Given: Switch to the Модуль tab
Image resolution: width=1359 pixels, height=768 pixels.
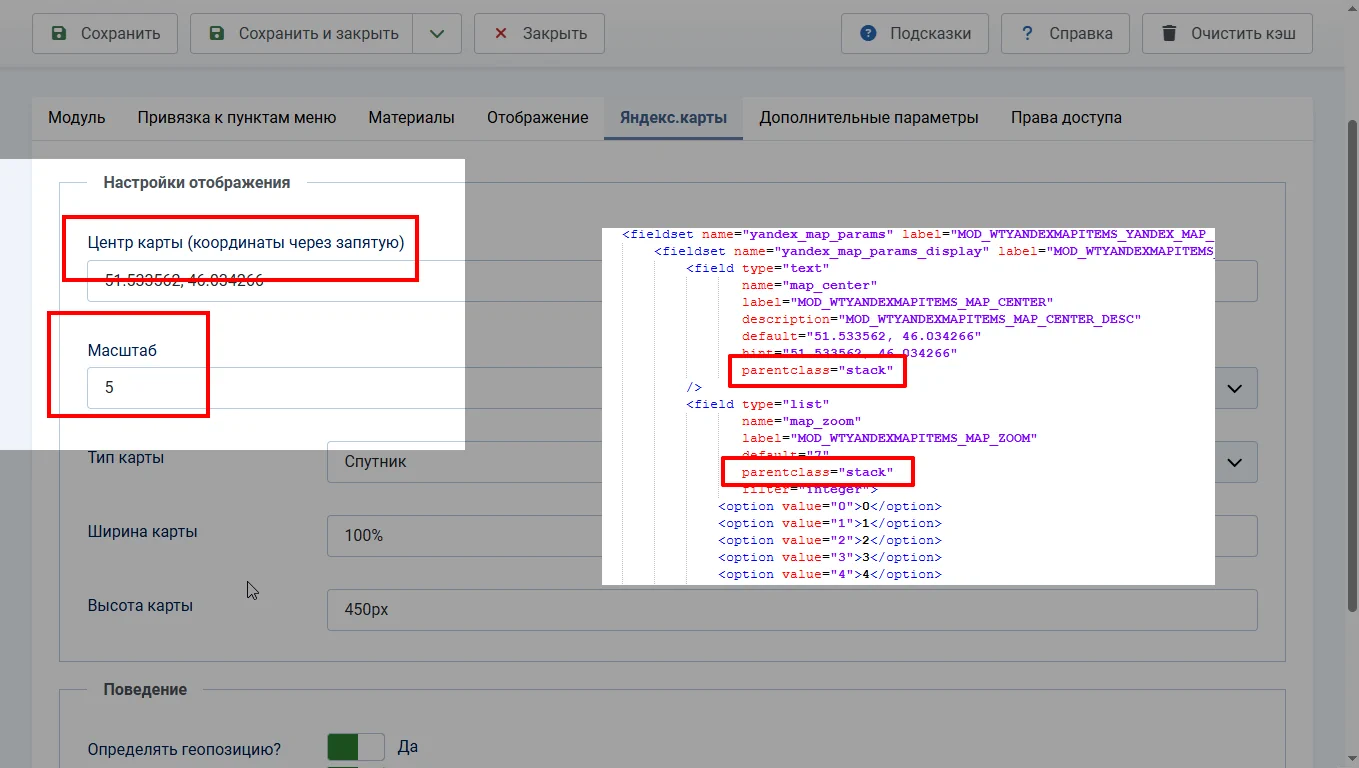Looking at the screenshot, I should click(77, 118).
